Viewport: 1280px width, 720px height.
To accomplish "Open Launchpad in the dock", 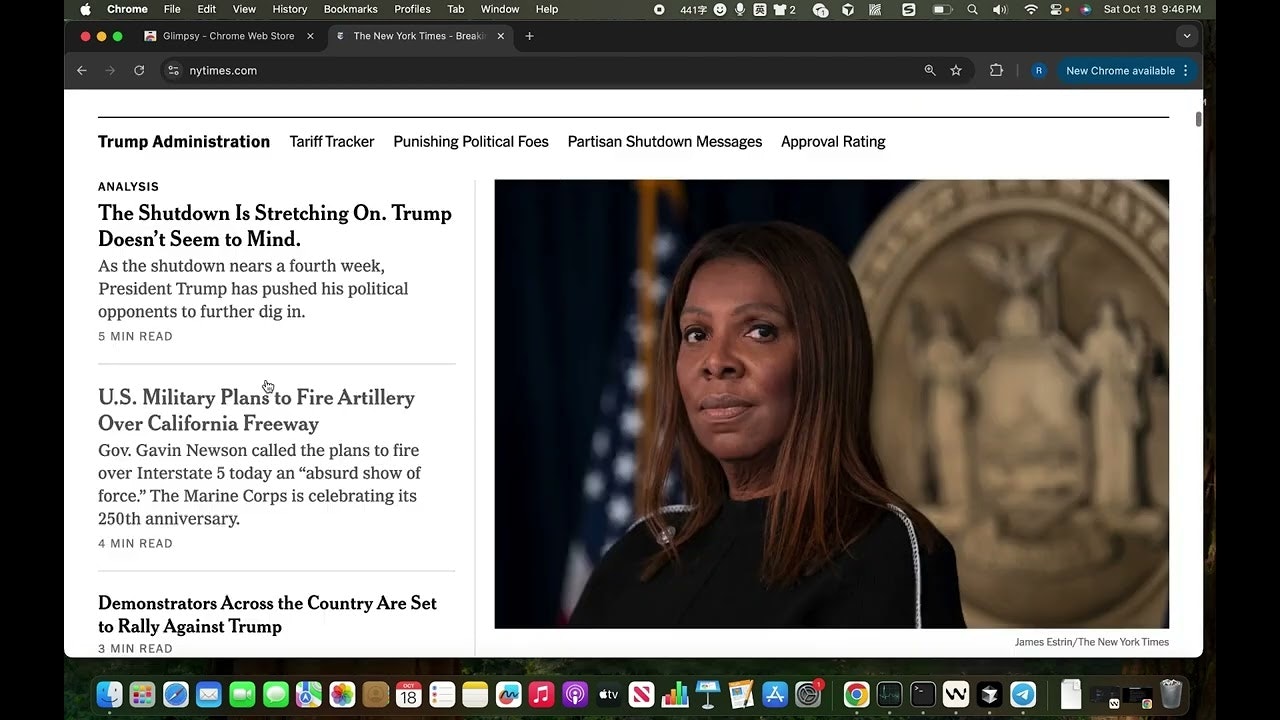I will coord(142,694).
